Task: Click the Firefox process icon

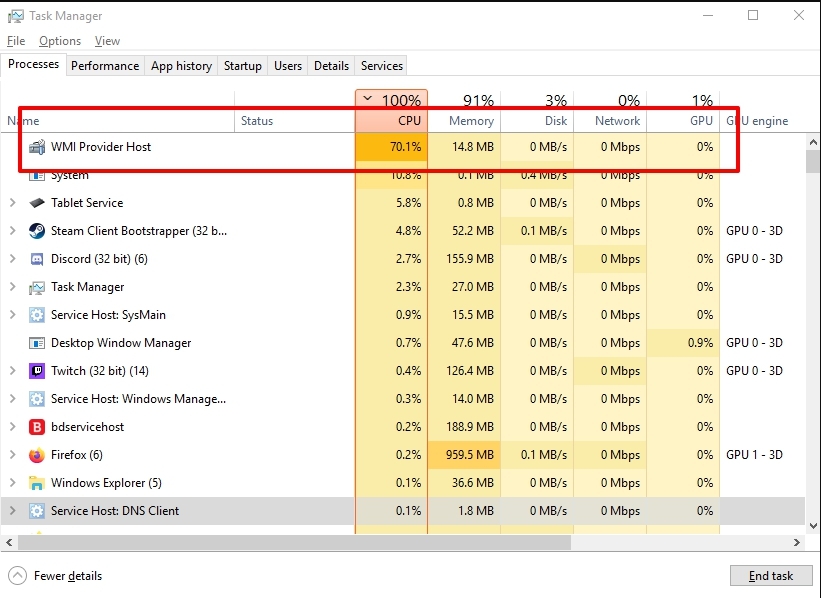Action: tap(37, 455)
